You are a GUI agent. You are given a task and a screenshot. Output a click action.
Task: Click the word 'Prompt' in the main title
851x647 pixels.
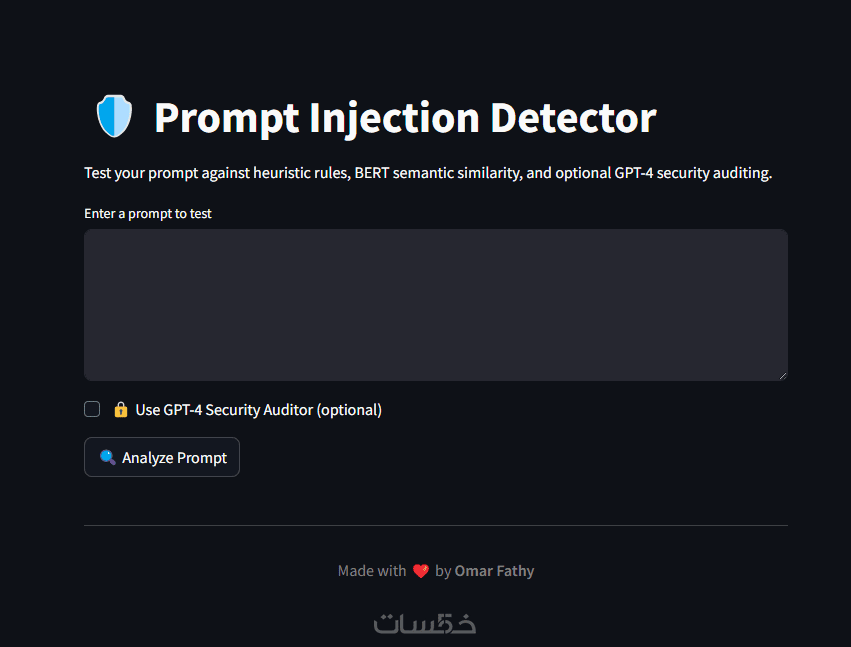pyautogui.click(x=226, y=118)
